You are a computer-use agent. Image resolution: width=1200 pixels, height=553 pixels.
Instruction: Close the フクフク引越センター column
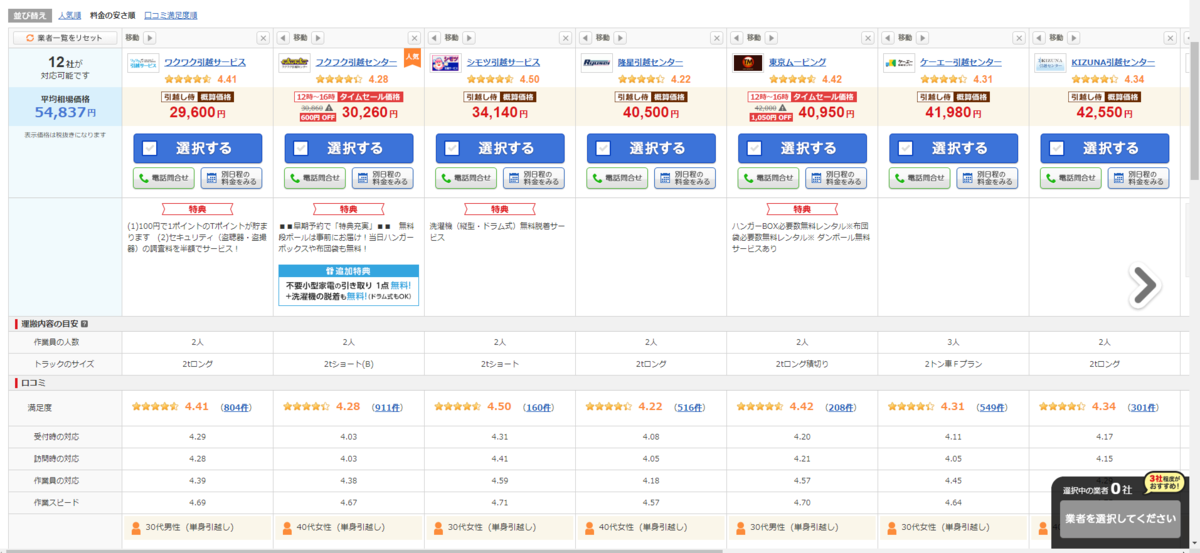414,38
